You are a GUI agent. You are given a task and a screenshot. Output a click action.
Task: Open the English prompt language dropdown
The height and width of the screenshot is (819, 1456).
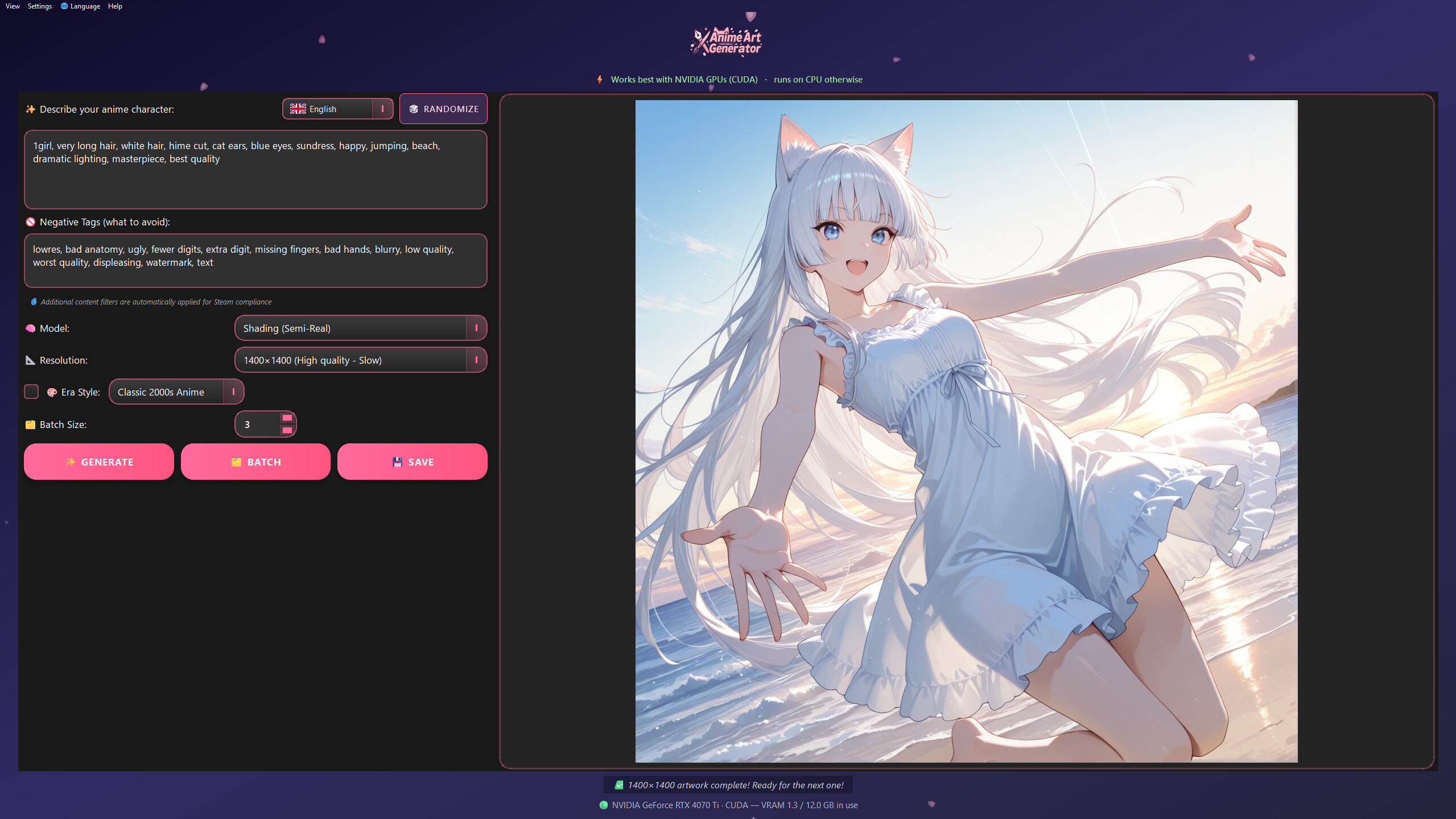(x=337, y=109)
